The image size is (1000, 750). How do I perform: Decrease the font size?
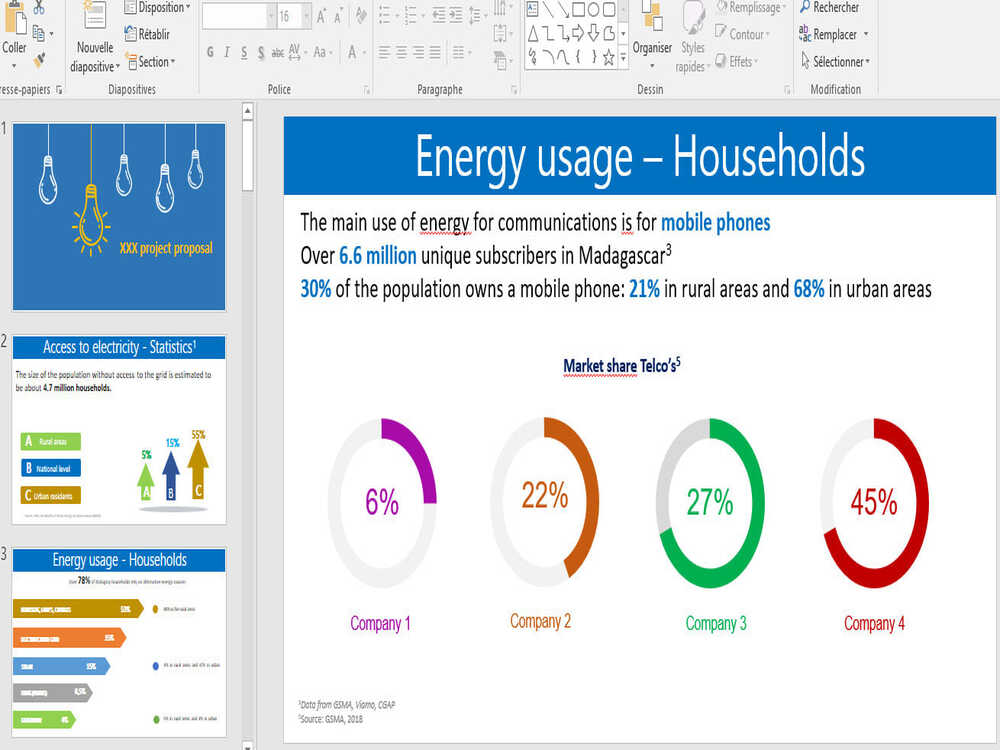click(x=338, y=16)
